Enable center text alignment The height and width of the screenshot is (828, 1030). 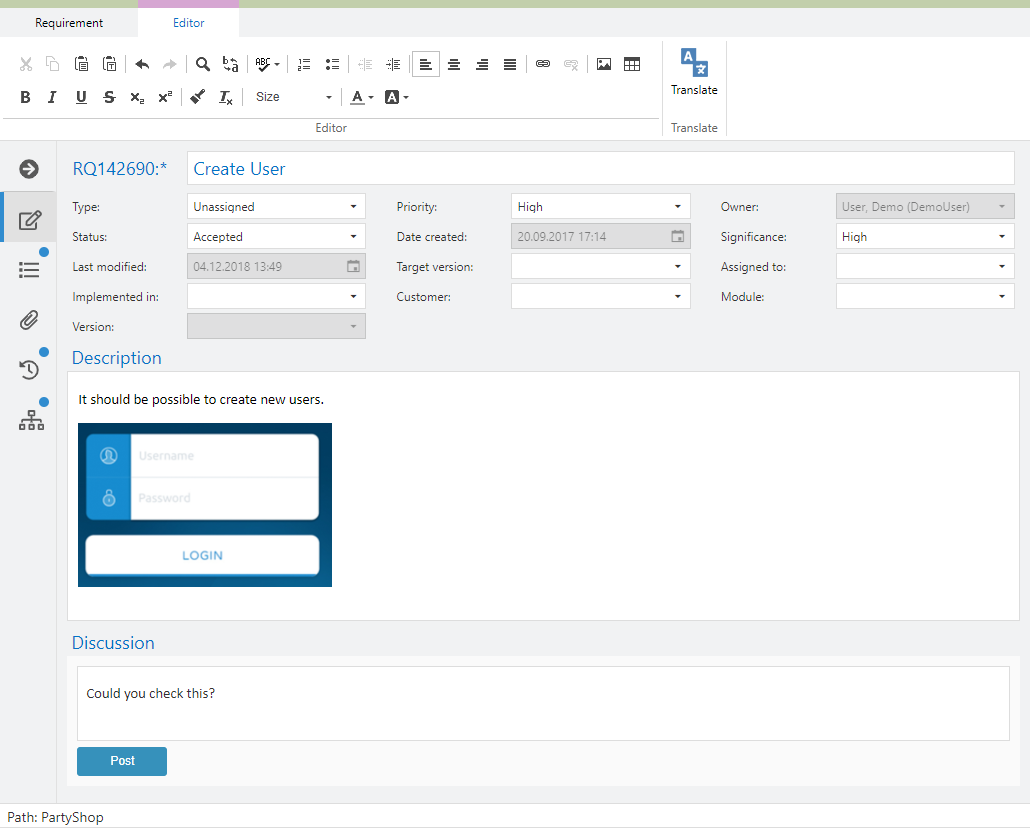tap(454, 64)
